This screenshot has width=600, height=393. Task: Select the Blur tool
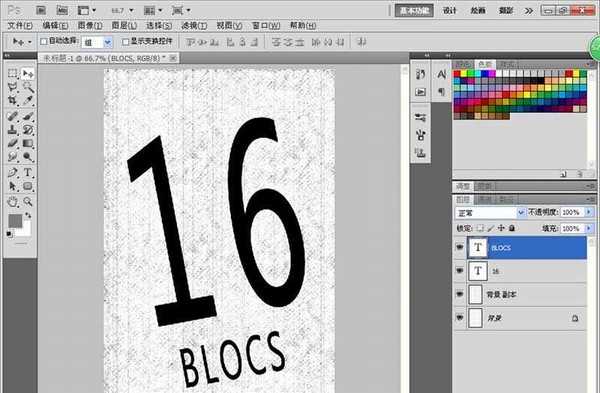coord(13,157)
